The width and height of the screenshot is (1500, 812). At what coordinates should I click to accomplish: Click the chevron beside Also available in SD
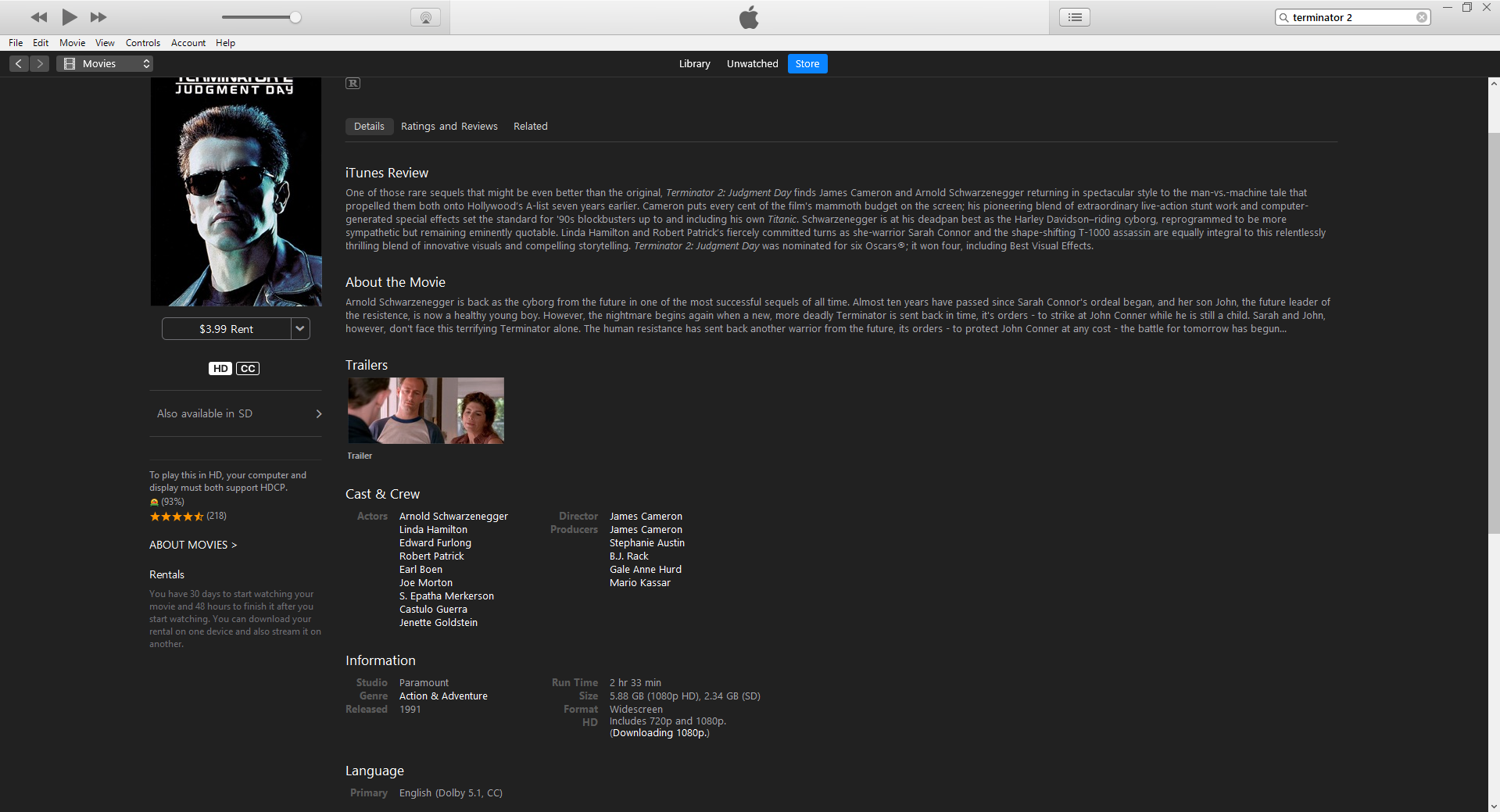319,413
